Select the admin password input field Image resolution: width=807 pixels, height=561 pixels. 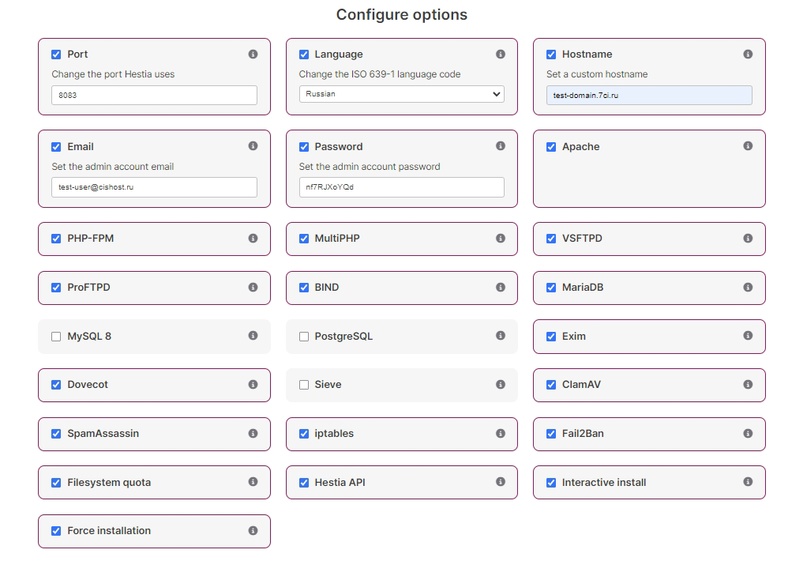point(401,187)
